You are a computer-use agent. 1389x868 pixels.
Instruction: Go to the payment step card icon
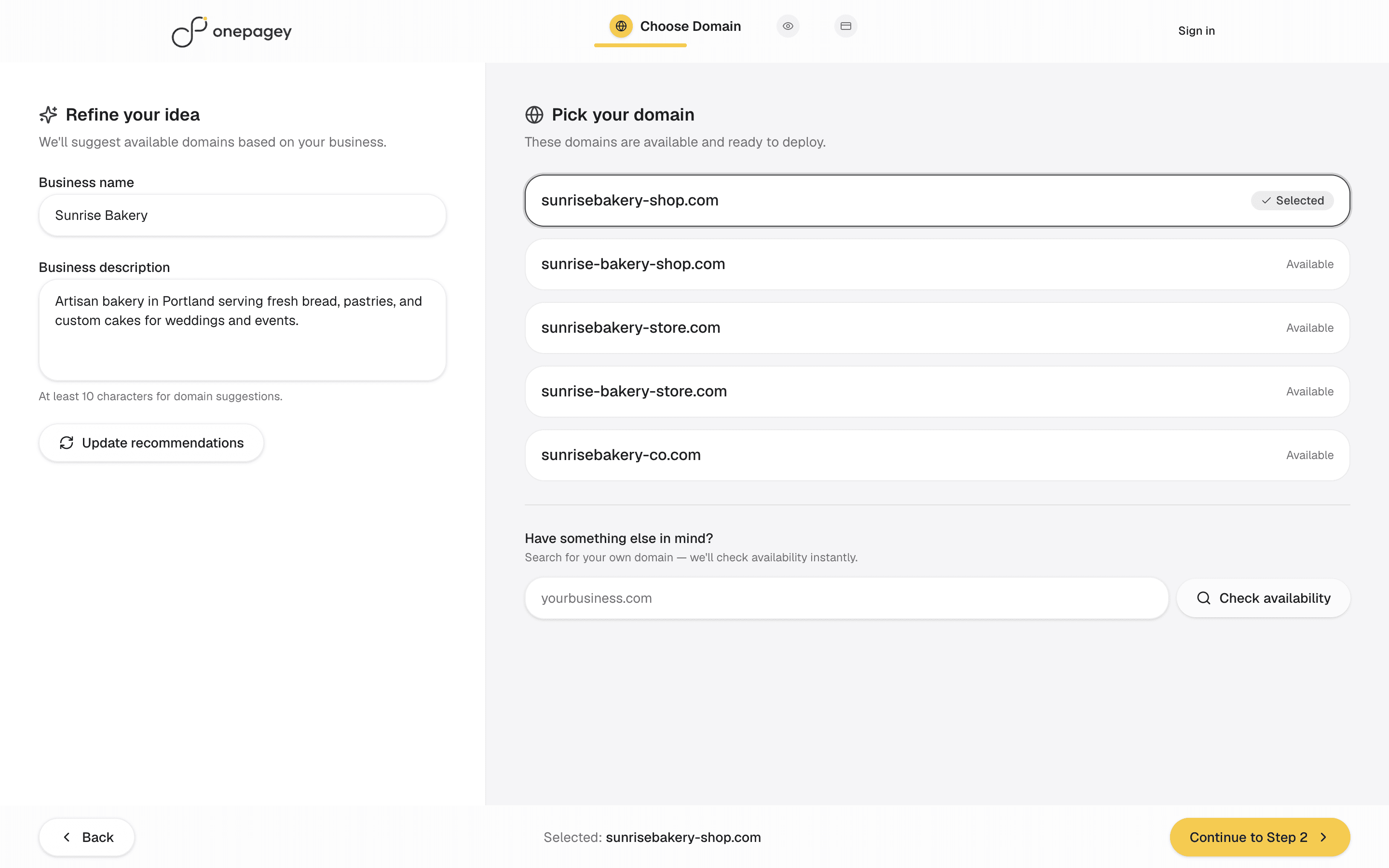pos(845,27)
